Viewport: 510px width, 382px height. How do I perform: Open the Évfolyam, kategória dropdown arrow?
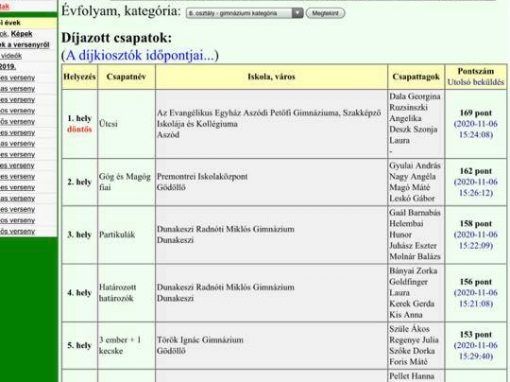pyautogui.click(x=297, y=13)
